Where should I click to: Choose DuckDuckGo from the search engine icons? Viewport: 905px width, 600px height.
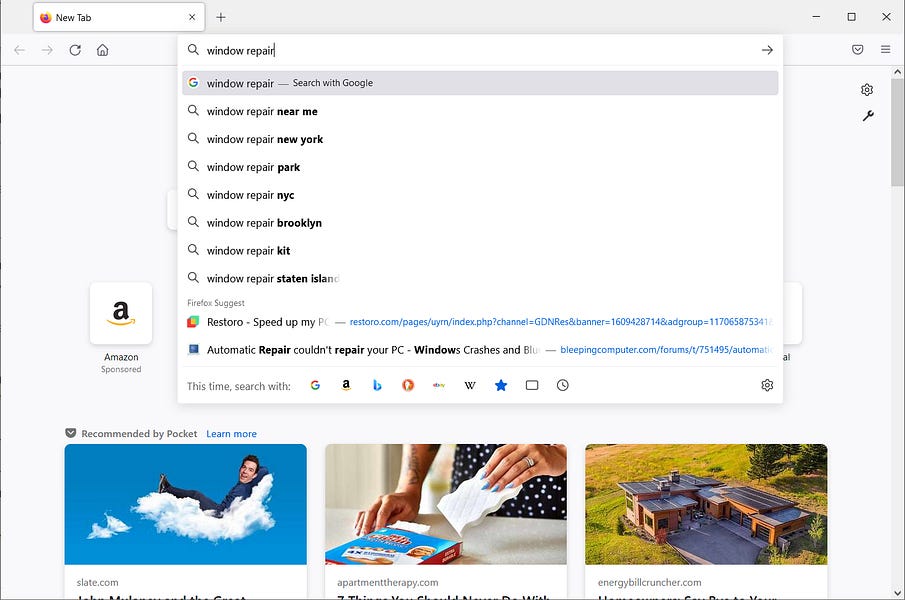point(408,385)
